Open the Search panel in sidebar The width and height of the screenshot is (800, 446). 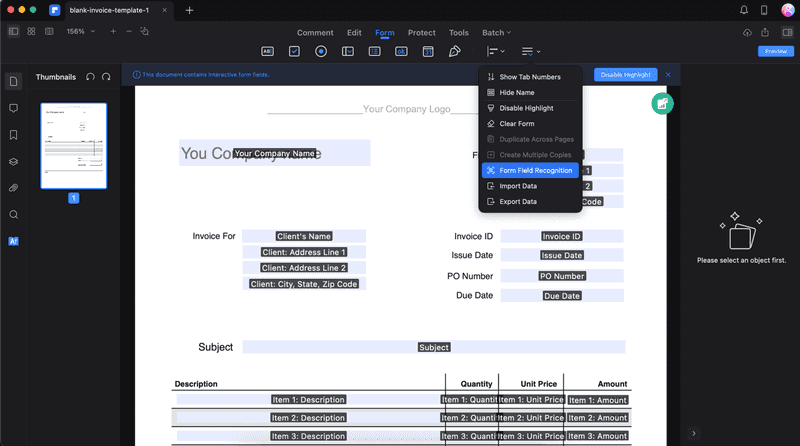tap(14, 214)
